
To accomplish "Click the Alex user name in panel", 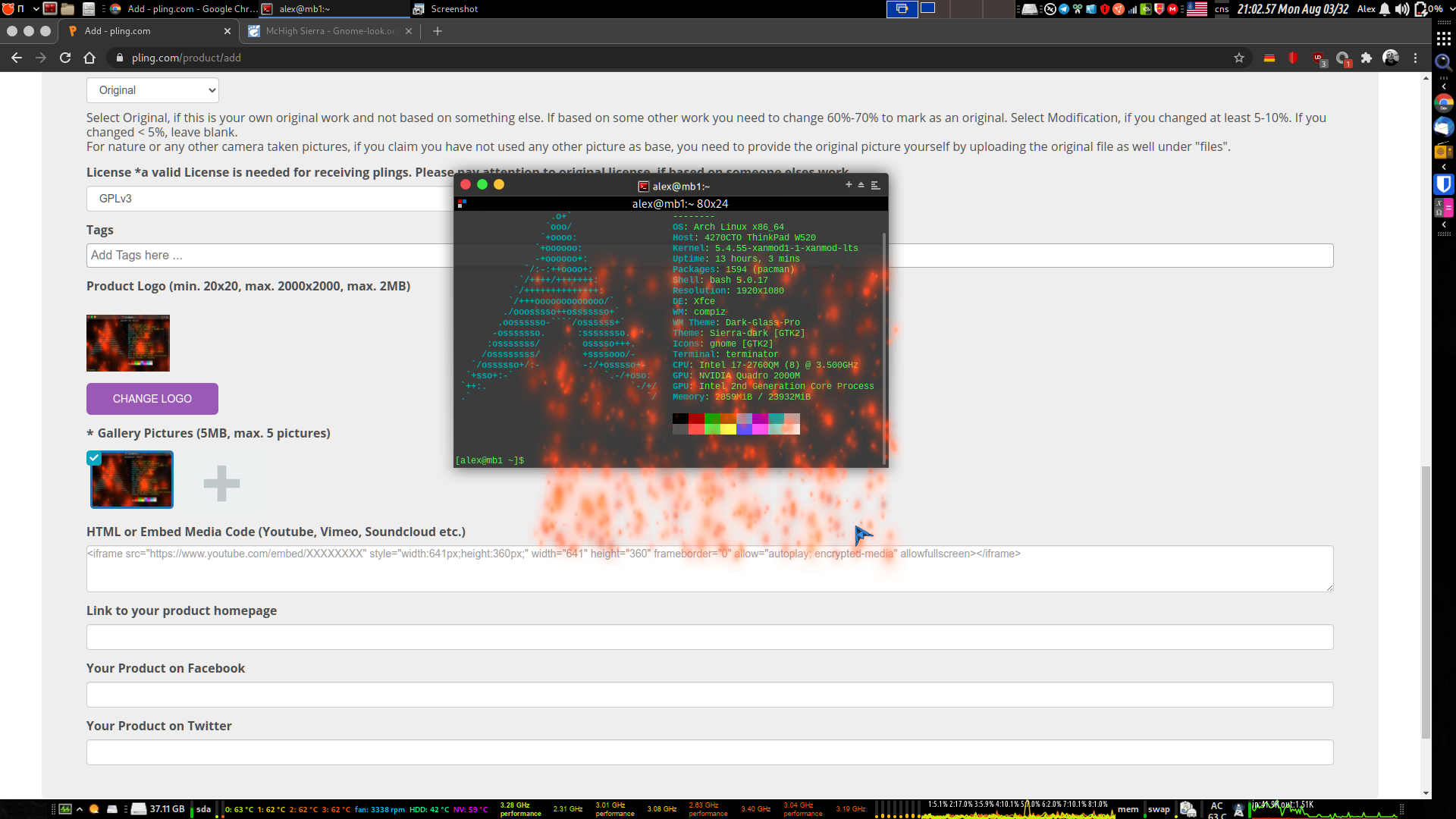I will point(1366,9).
